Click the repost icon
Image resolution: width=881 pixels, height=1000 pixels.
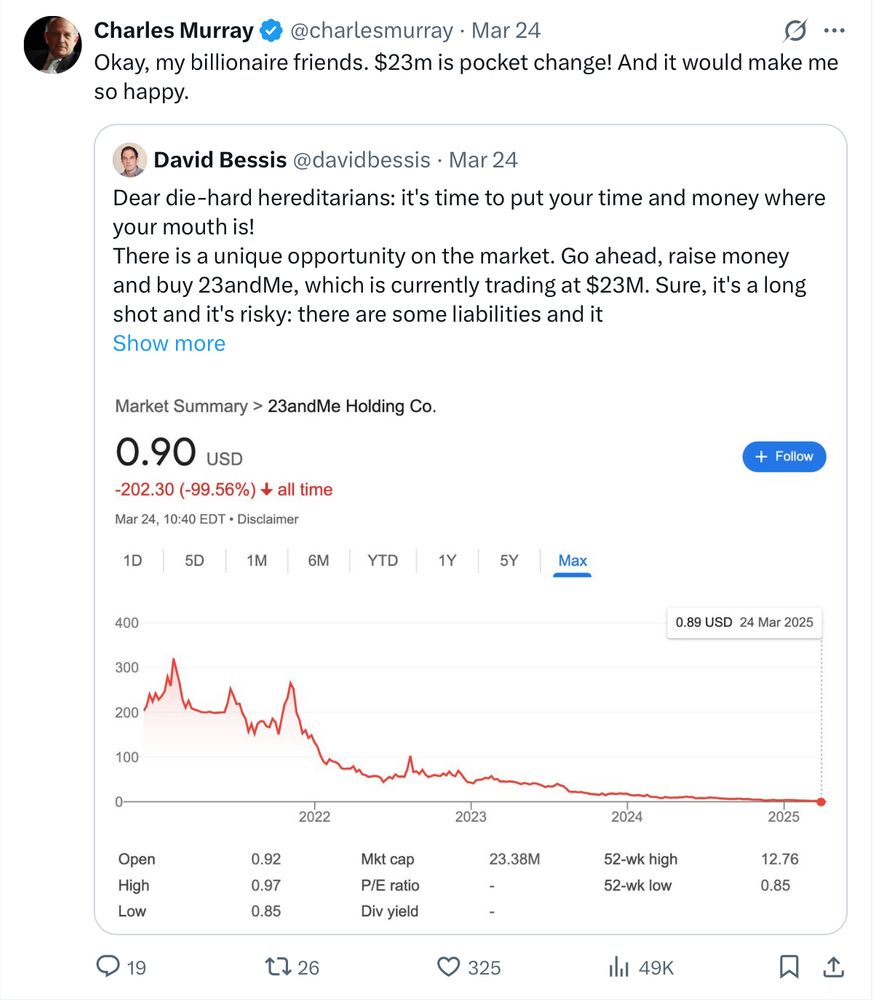coord(275,966)
